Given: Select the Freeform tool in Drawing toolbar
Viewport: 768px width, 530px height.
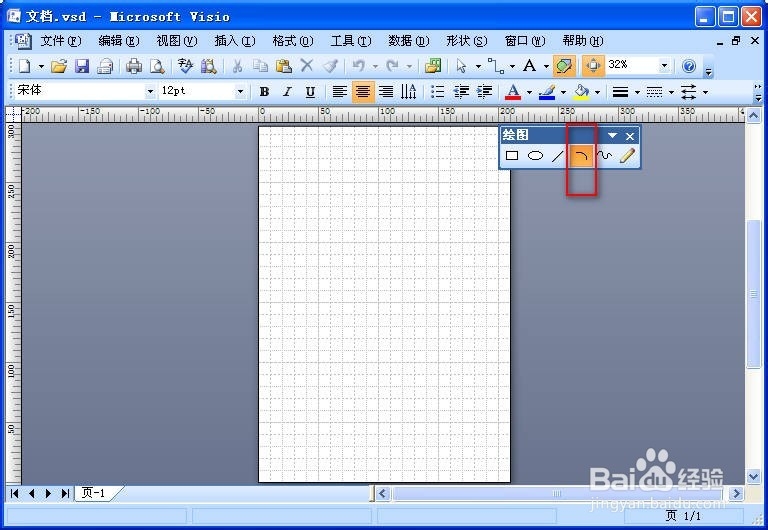Looking at the screenshot, I should [x=604, y=156].
